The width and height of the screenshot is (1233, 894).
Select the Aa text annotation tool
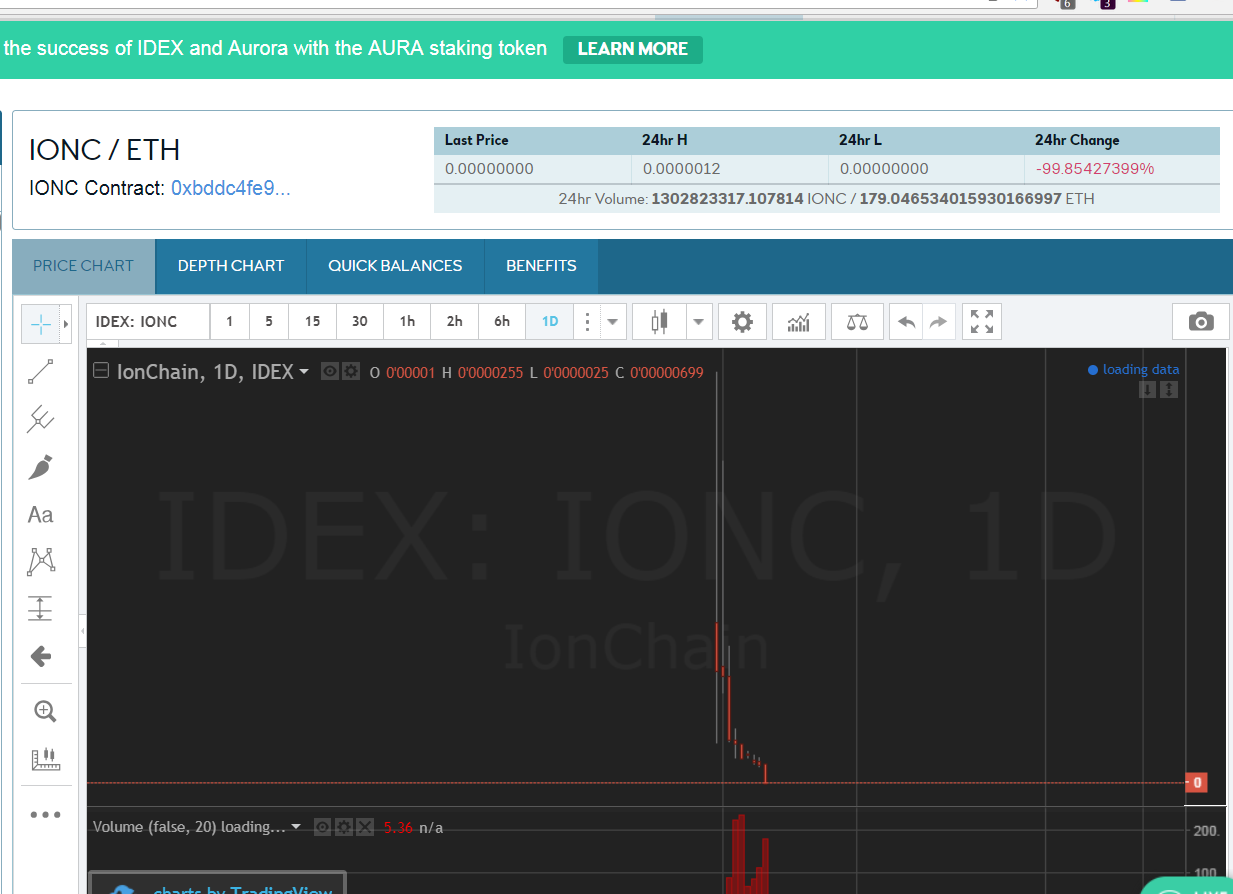41,515
